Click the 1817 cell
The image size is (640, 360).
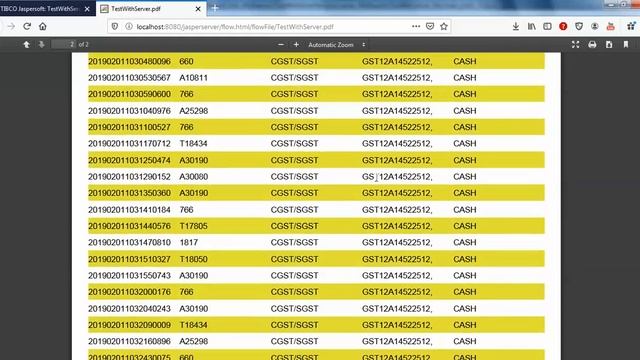(x=189, y=242)
